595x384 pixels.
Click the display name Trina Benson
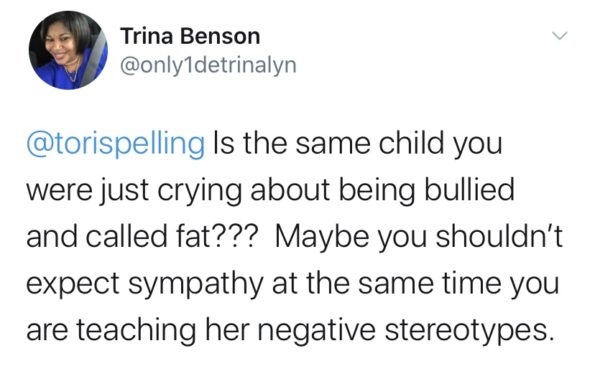(190, 36)
